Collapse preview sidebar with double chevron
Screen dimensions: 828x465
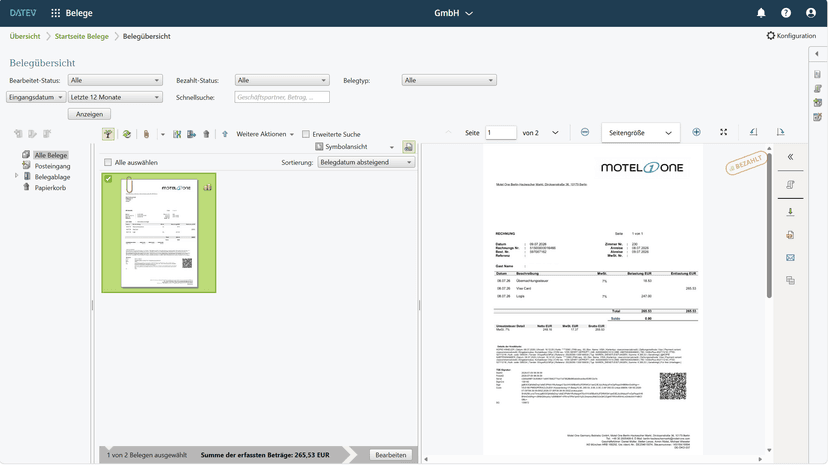(791, 157)
